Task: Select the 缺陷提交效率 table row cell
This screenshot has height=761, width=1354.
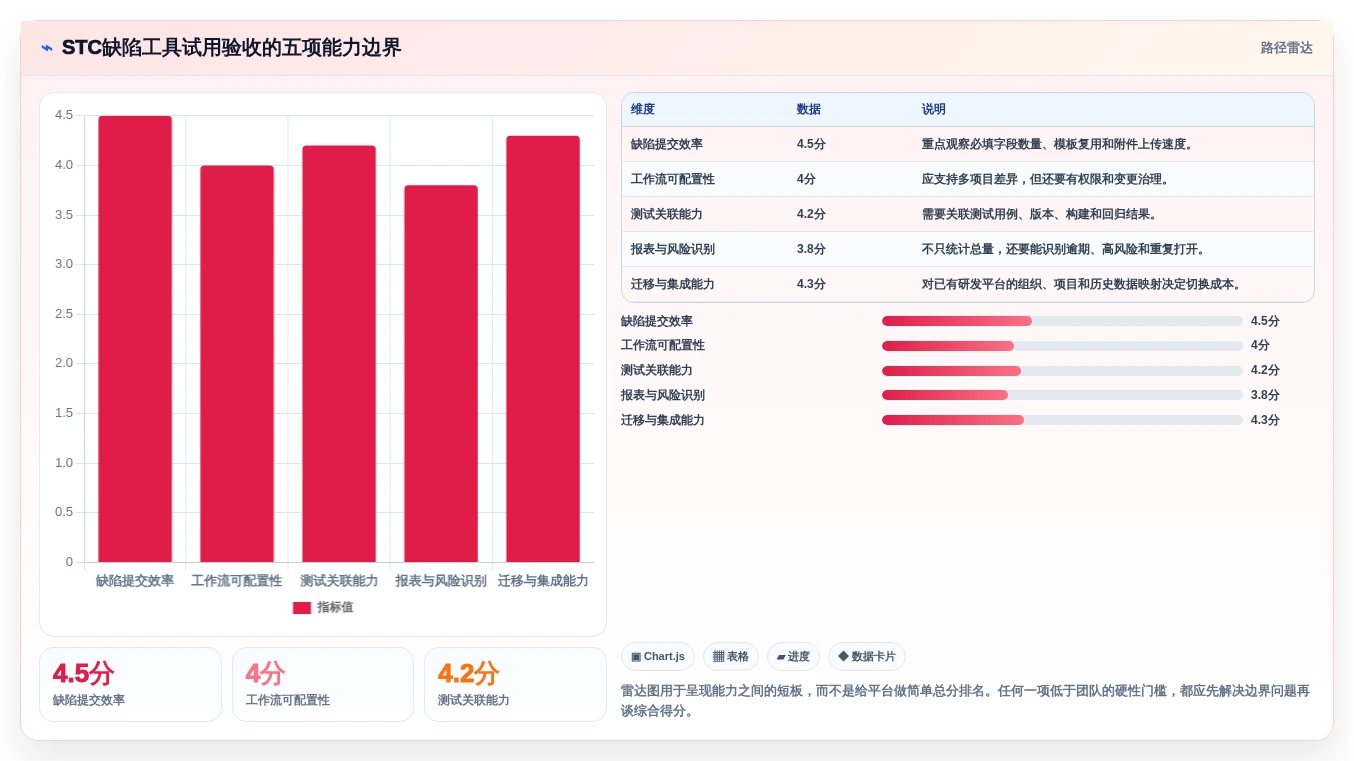Action: coord(667,145)
